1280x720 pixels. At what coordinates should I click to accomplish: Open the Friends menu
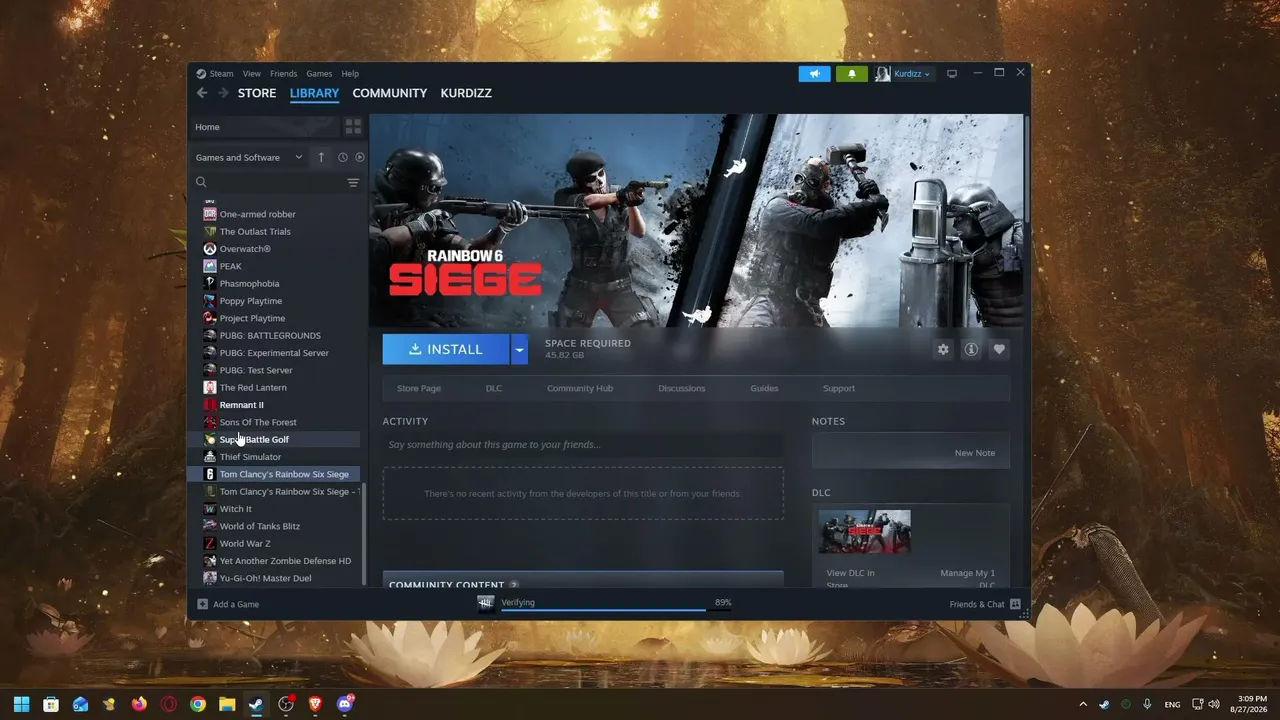(x=284, y=74)
